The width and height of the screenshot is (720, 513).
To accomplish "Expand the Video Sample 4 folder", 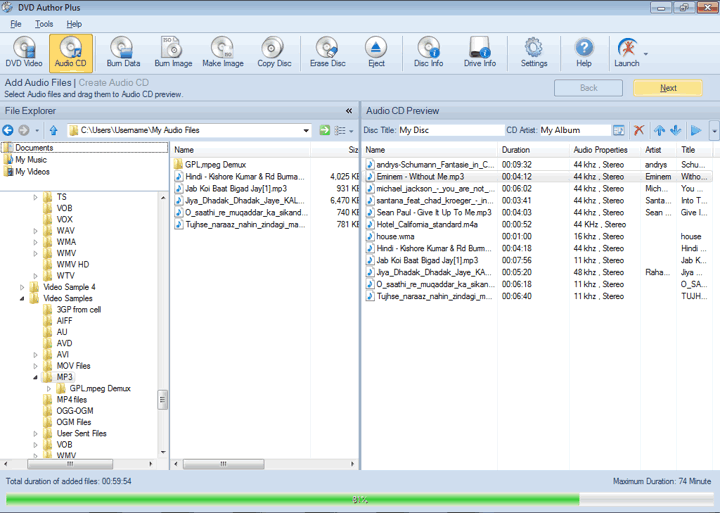I will coord(23,287).
